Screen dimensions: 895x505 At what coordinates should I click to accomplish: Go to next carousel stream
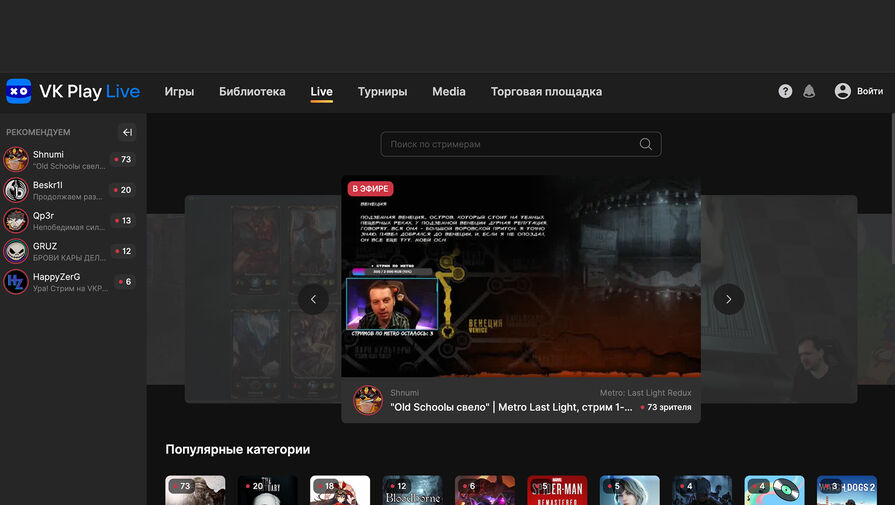click(x=728, y=299)
